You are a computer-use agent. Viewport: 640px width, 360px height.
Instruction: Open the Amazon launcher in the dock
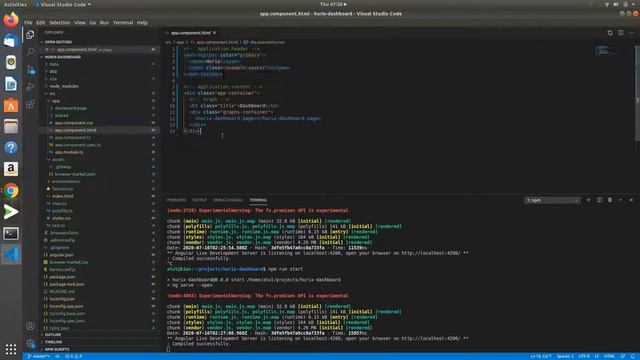click(x=11, y=169)
